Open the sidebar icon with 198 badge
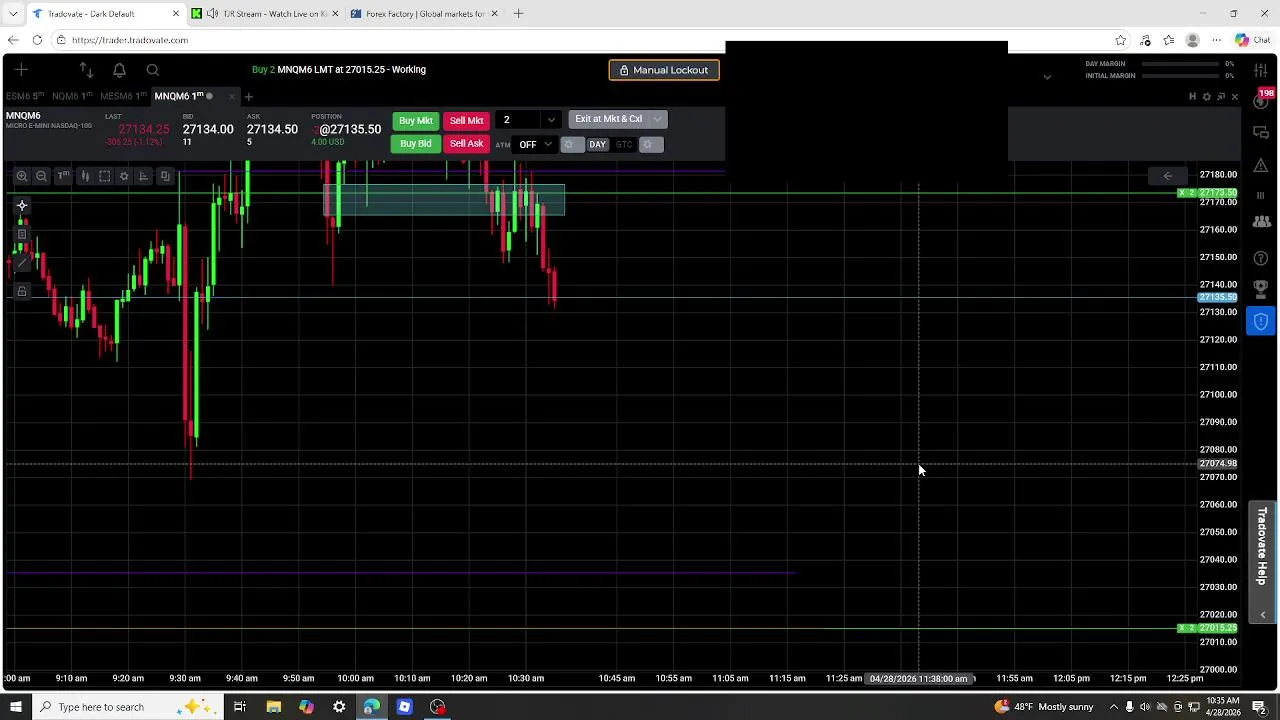This screenshot has height=720, width=1280. tap(1261, 100)
